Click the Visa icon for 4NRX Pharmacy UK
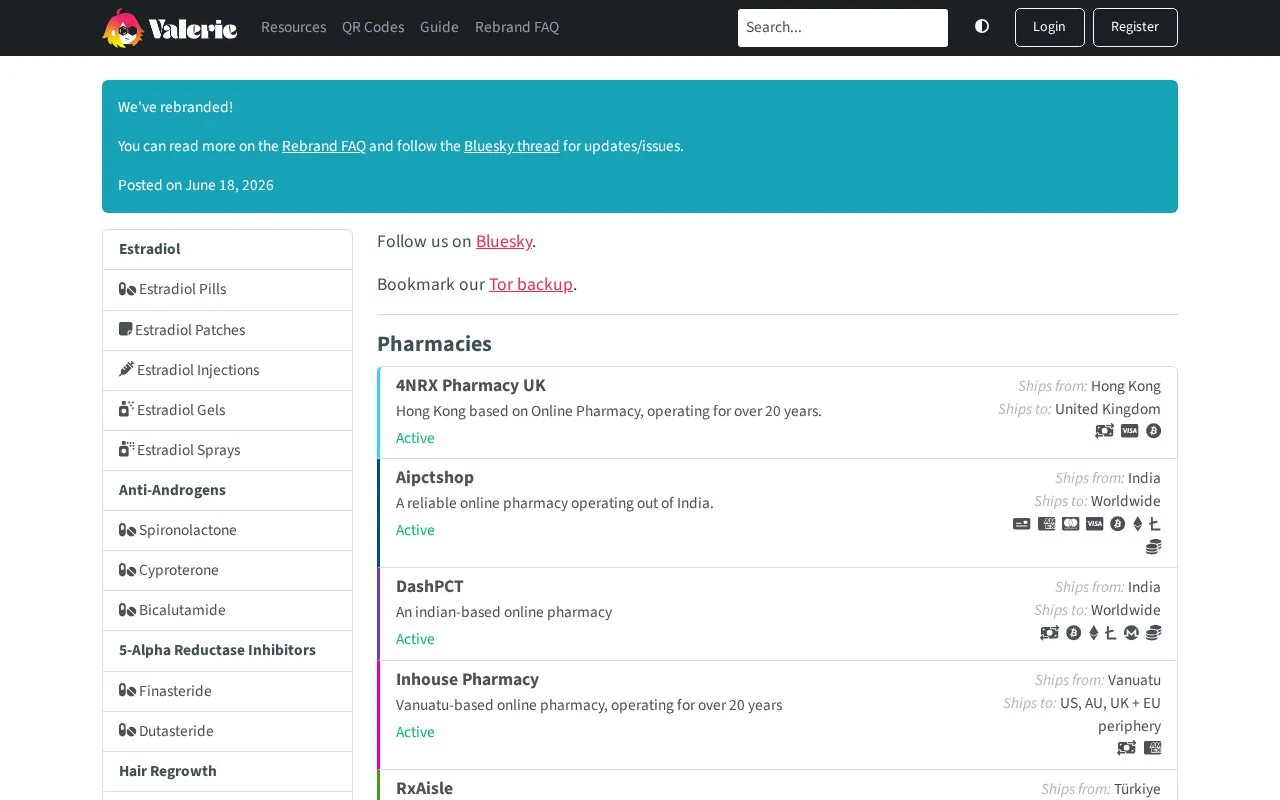Image resolution: width=1280 pixels, height=800 pixels. pyautogui.click(x=1129, y=431)
